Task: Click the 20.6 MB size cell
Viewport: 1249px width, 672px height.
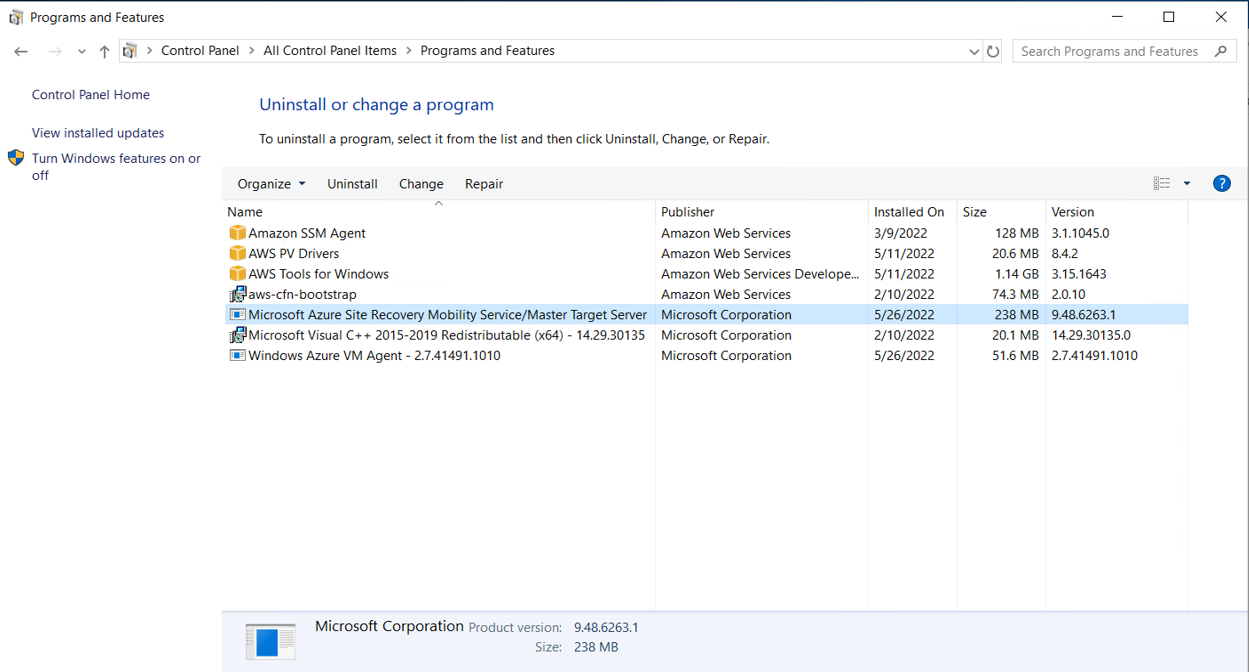Action: [1014, 253]
